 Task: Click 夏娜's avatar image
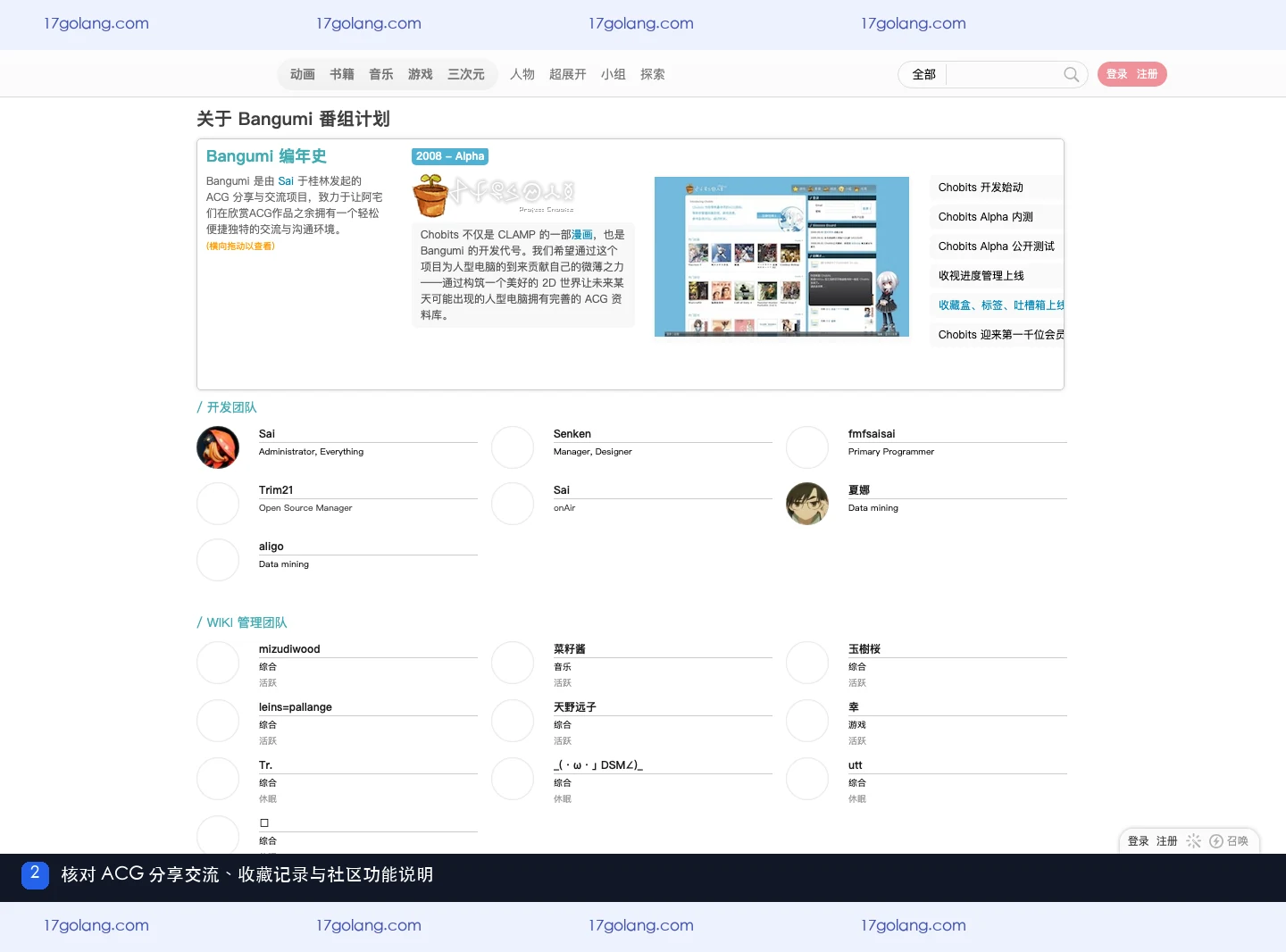[x=807, y=504]
